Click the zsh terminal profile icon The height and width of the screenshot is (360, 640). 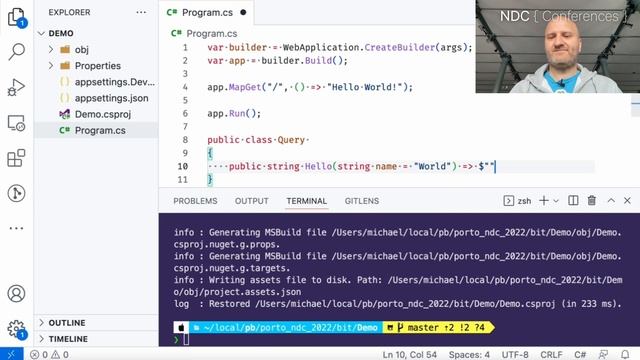click(509, 200)
